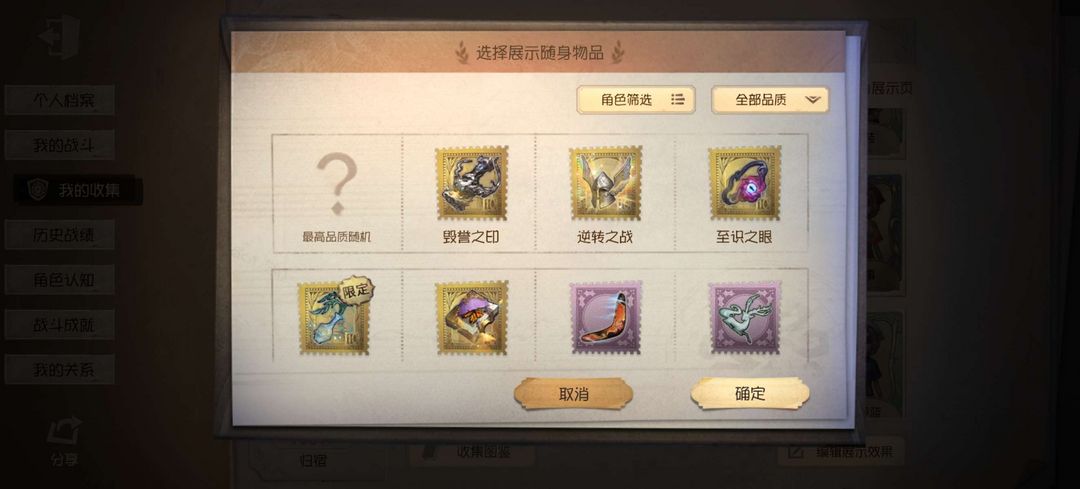Click the exit door icon at top left
The width and height of the screenshot is (1080, 489).
coord(59,35)
